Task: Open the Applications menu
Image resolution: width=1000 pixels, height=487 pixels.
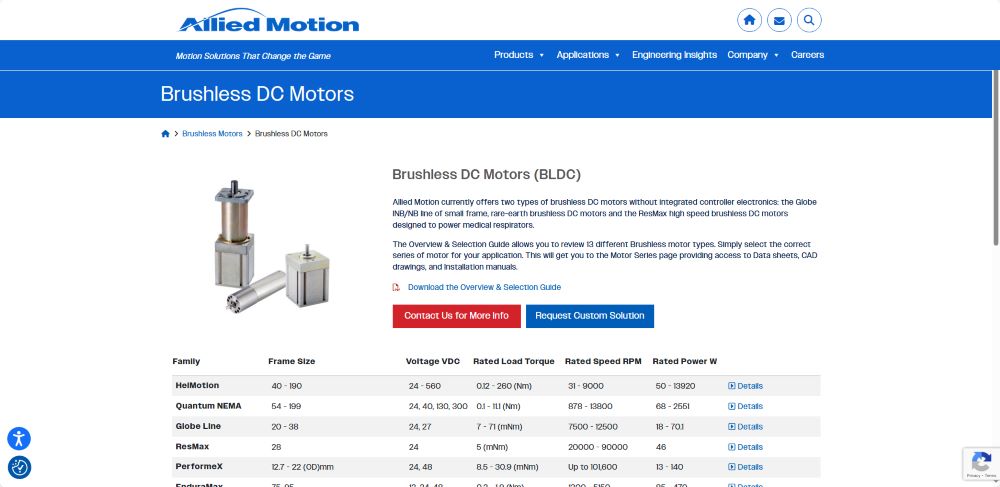Action: 582,55
